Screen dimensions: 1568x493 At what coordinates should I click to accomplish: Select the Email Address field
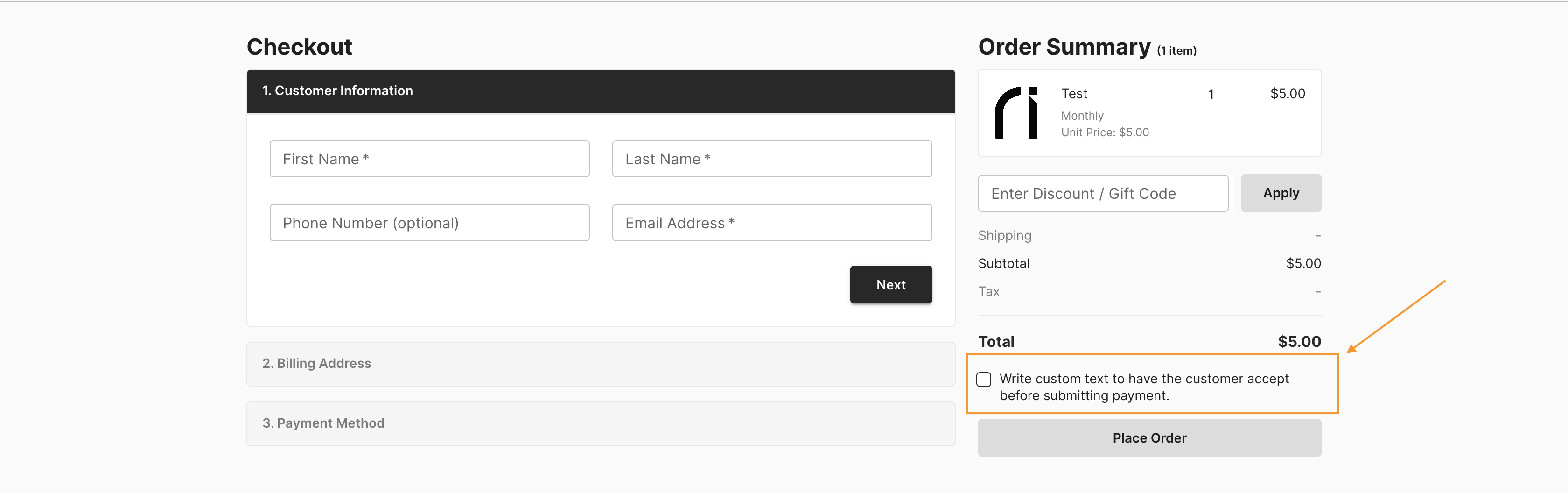(771, 223)
